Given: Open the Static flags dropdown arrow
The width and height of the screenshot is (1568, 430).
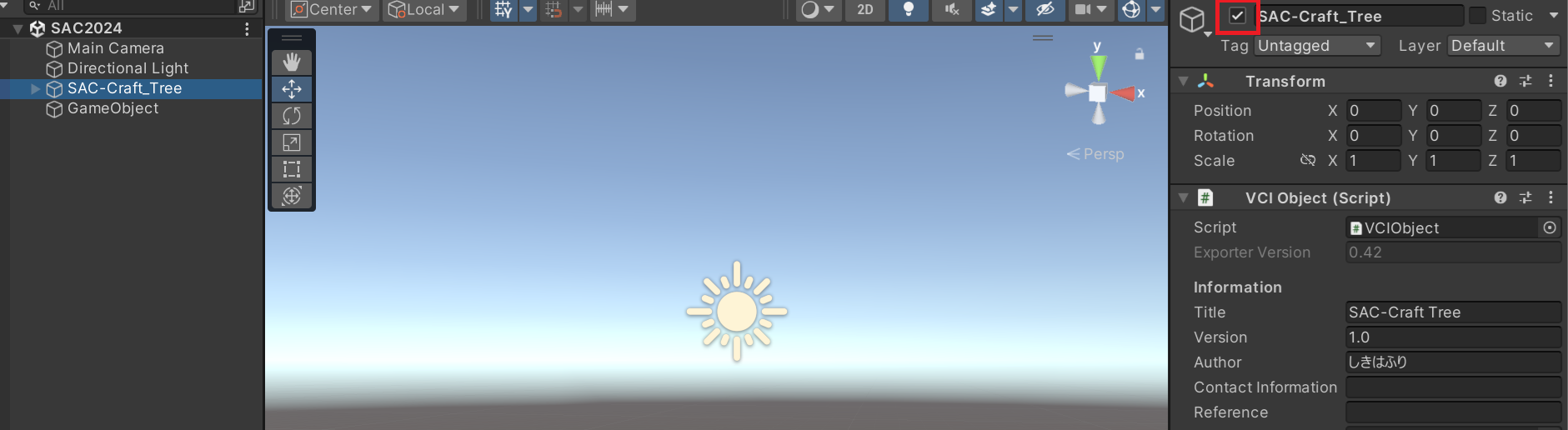Looking at the screenshot, I should pos(1554,16).
